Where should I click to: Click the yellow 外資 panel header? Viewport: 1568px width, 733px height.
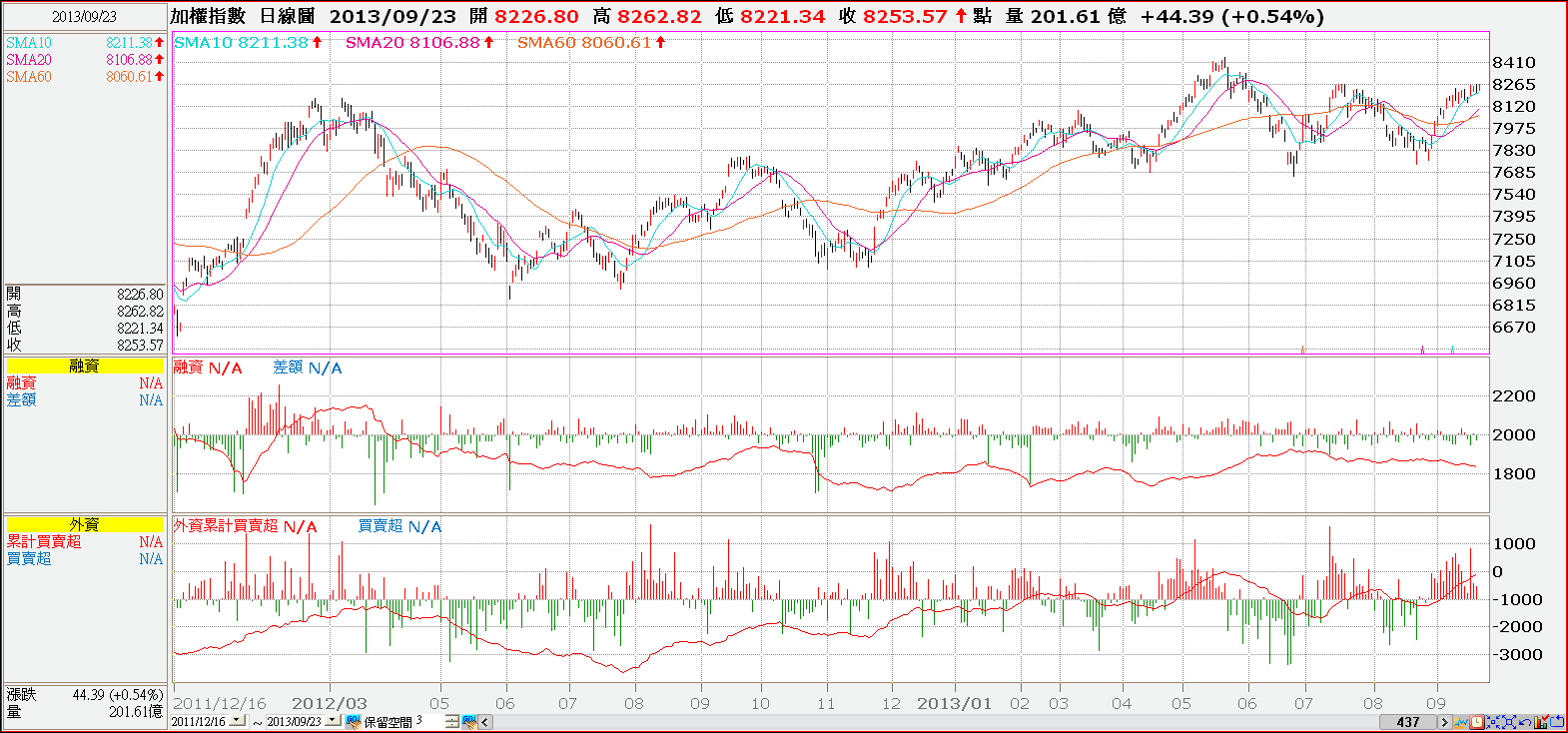[85, 524]
